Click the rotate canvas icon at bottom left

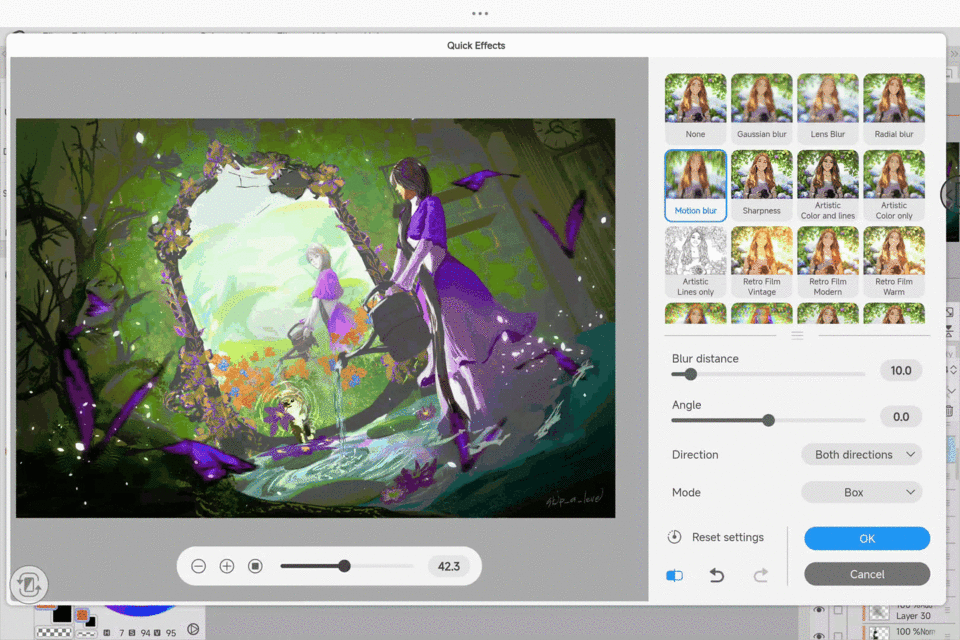(28, 584)
